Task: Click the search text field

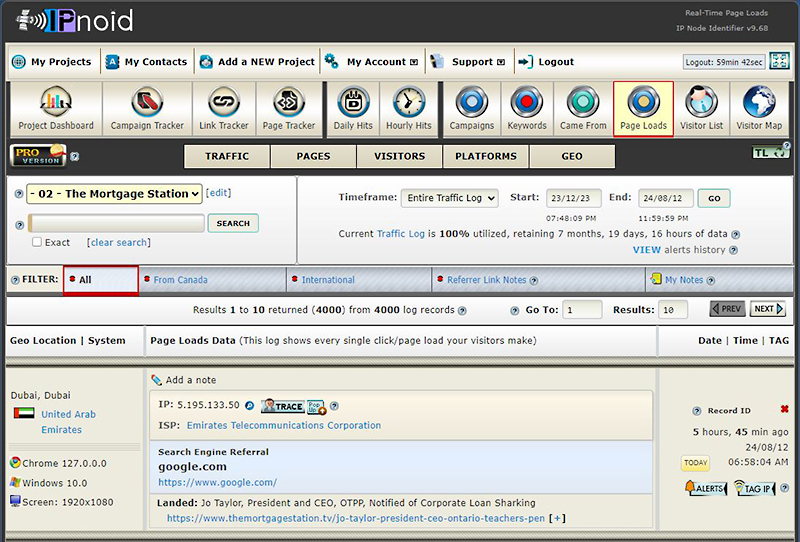Action: pyautogui.click(x=116, y=223)
